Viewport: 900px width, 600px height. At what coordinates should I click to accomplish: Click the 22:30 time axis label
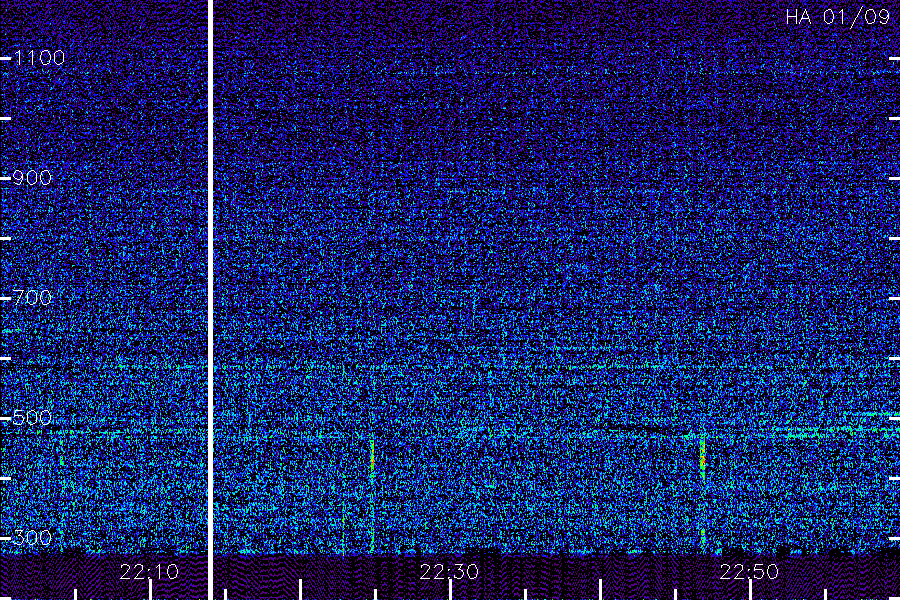(449, 572)
